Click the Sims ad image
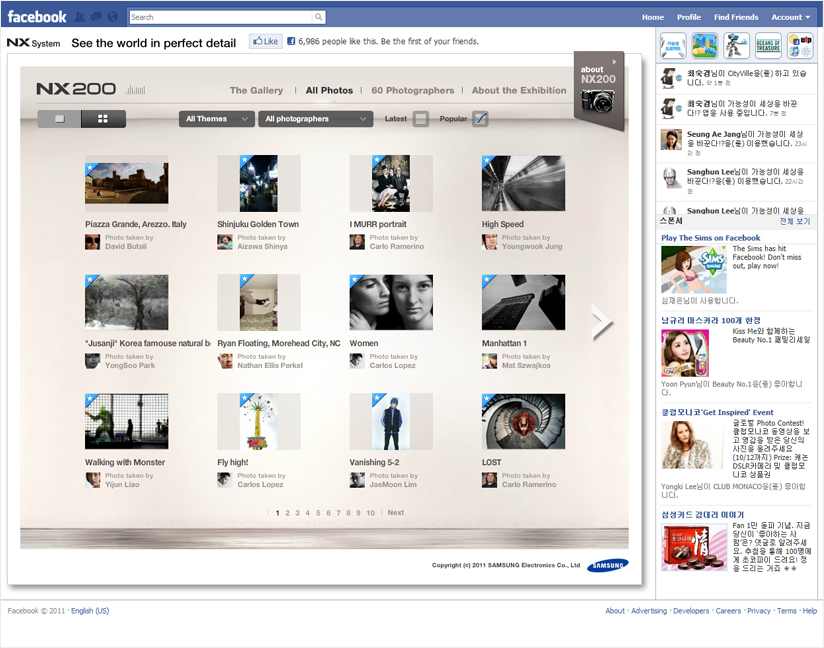 [x=694, y=270]
